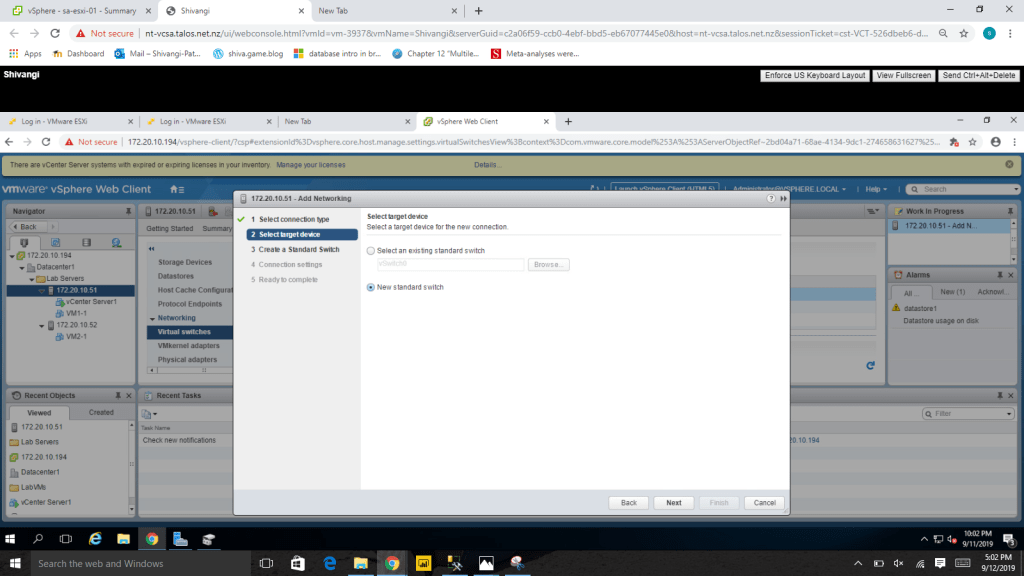Open the Help dropdown menu
This screenshot has height=576, width=1024.
(876, 189)
